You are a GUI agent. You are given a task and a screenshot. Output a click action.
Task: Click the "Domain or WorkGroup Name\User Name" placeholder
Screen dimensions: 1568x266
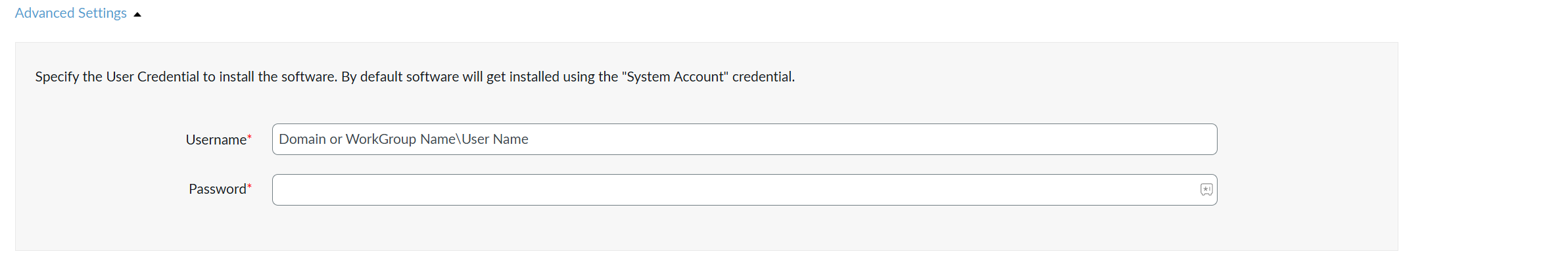click(x=404, y=139)
